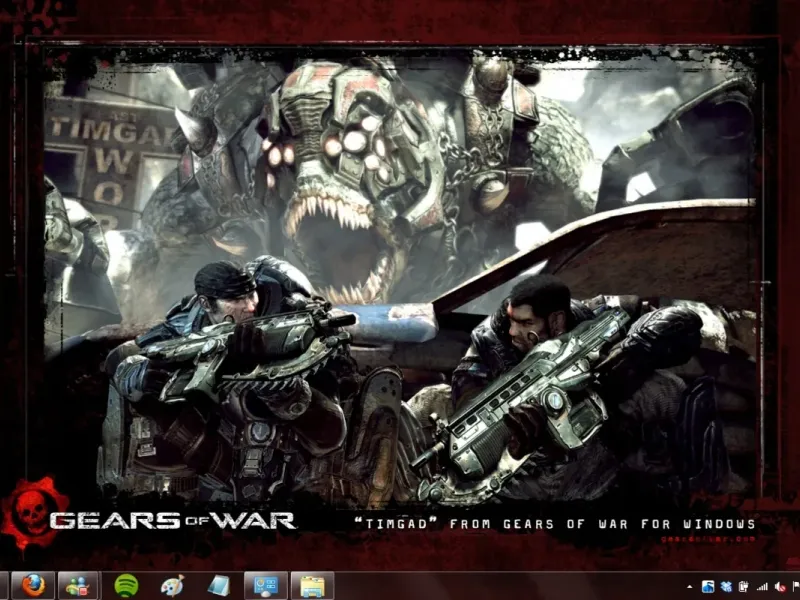Click the muted volume speaker icon

780,587
